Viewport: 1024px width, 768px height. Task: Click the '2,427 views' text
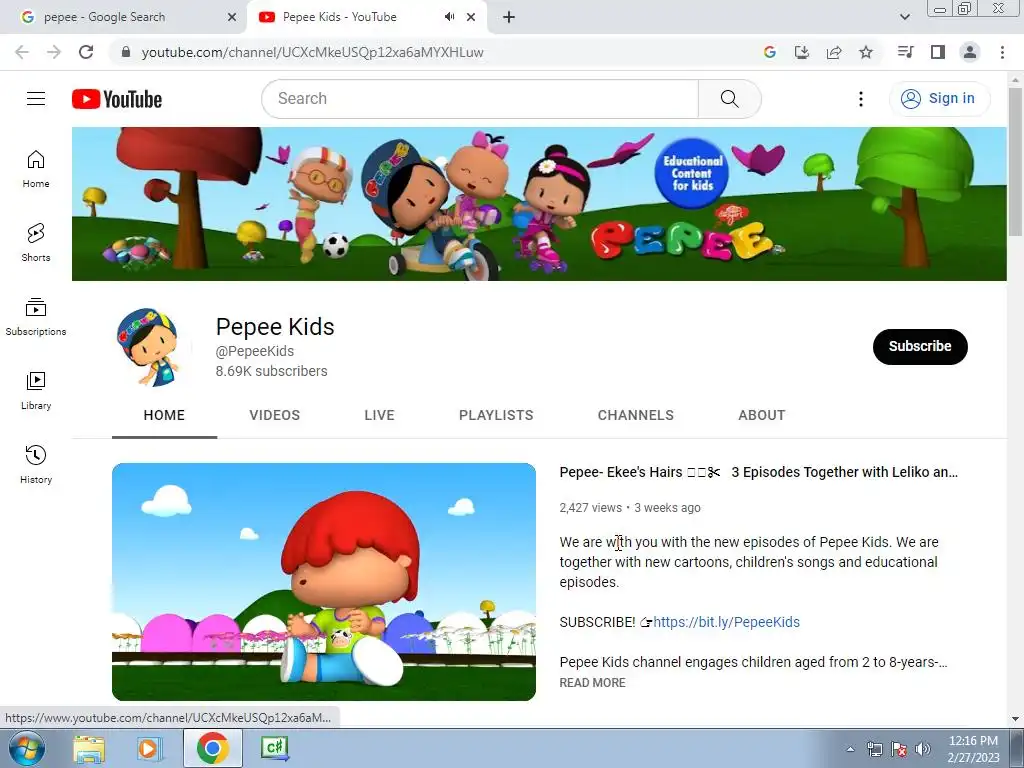[x=591, y=507]
